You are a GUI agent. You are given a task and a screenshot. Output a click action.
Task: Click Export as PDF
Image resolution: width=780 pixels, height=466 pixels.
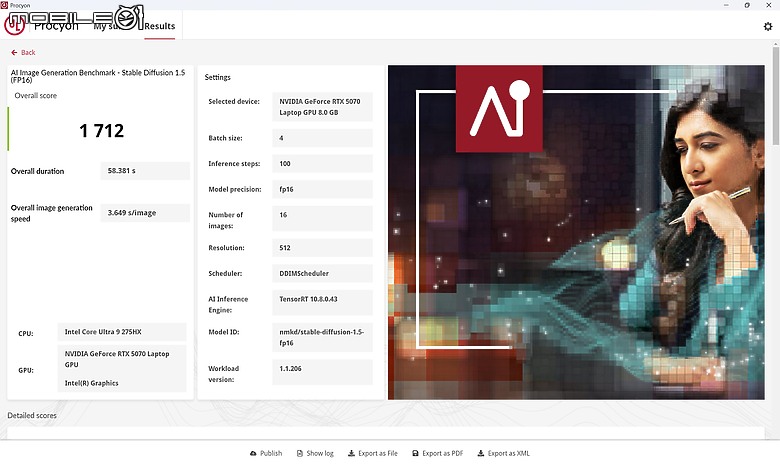pos(438,453)
